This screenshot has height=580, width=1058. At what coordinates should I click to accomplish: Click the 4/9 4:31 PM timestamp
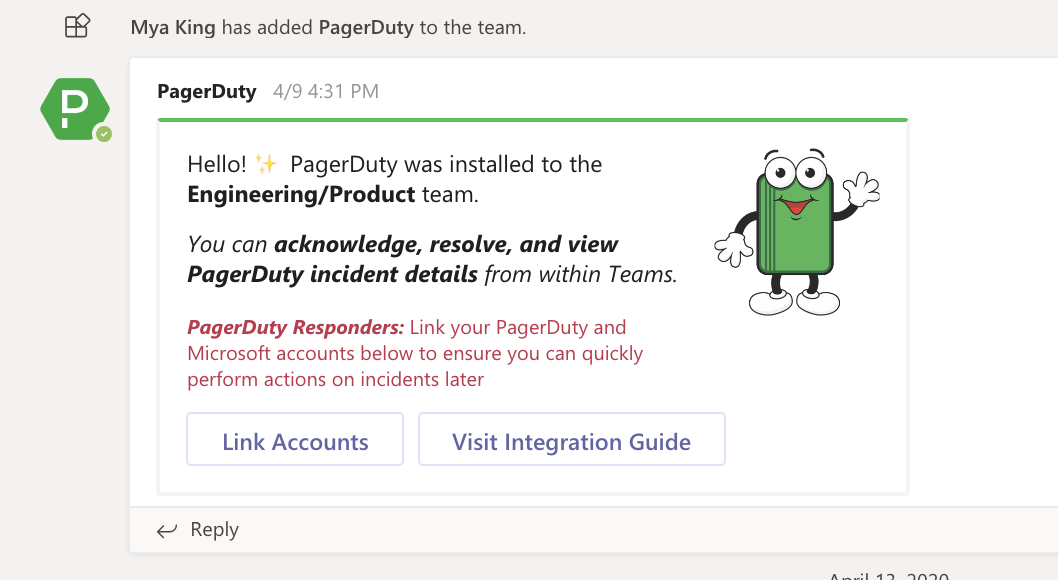click(326, 91)
